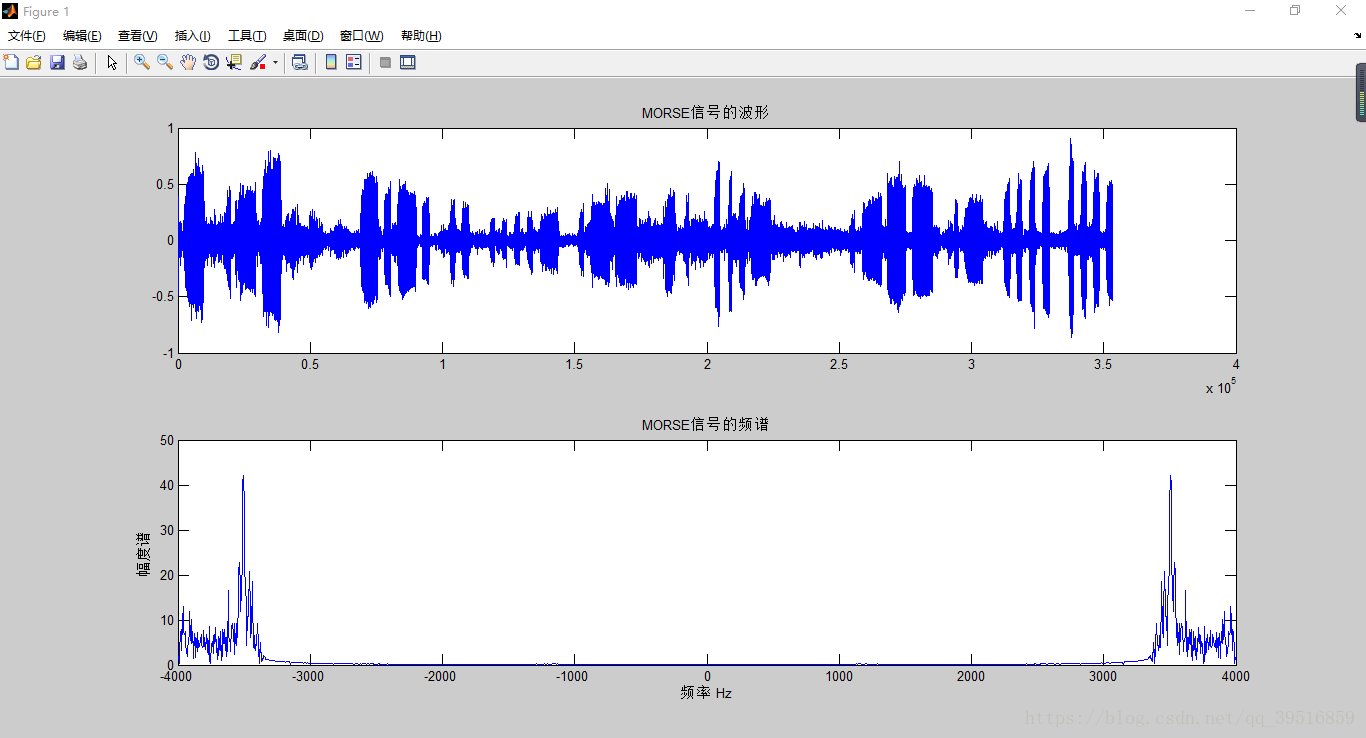Minimize the Figure 1 window
Viewport: 1366px width, 738px height.
point(1250,11)
